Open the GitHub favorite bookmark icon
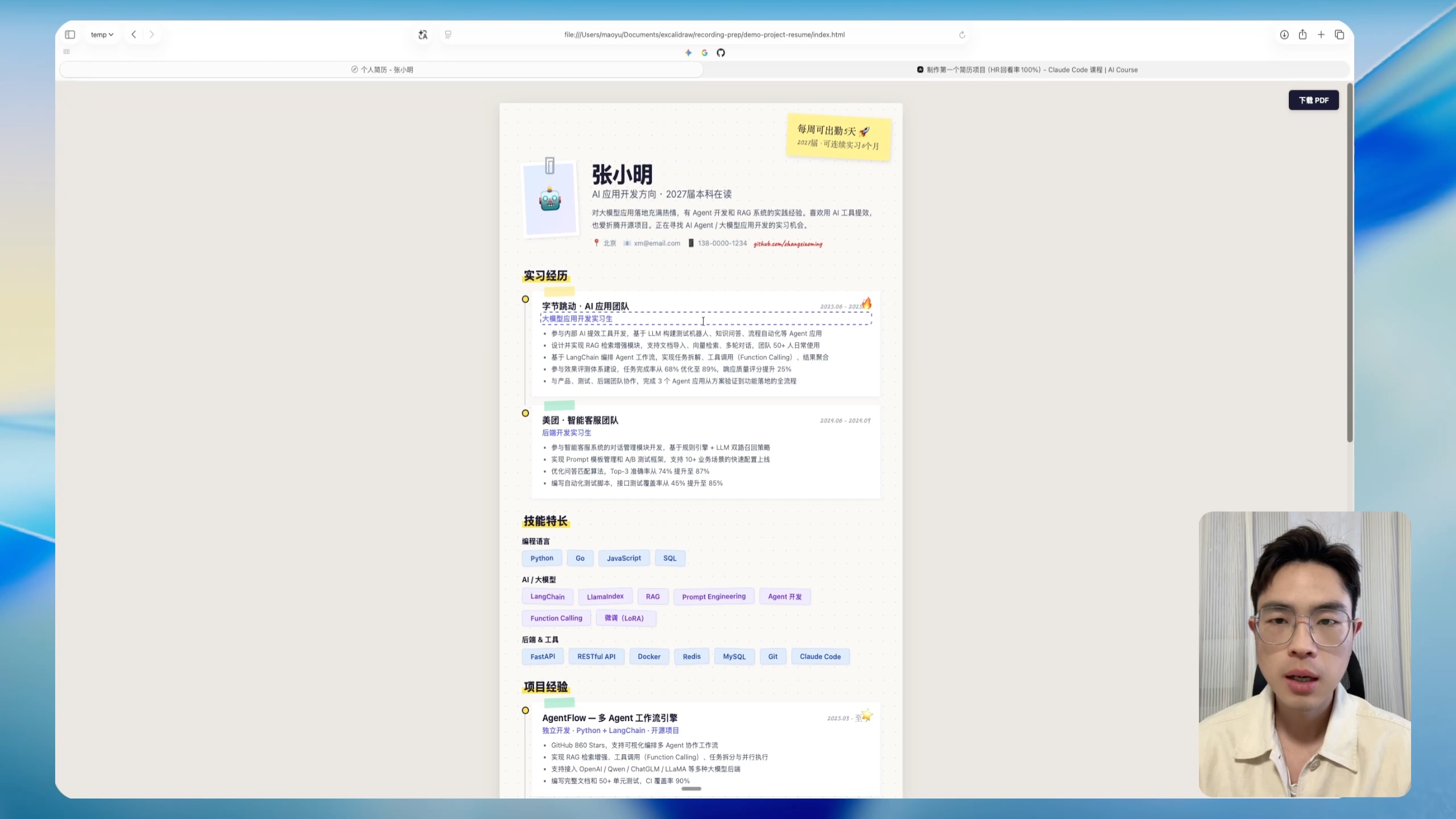Screen dimensions: 1456x819 click(721, 53)
